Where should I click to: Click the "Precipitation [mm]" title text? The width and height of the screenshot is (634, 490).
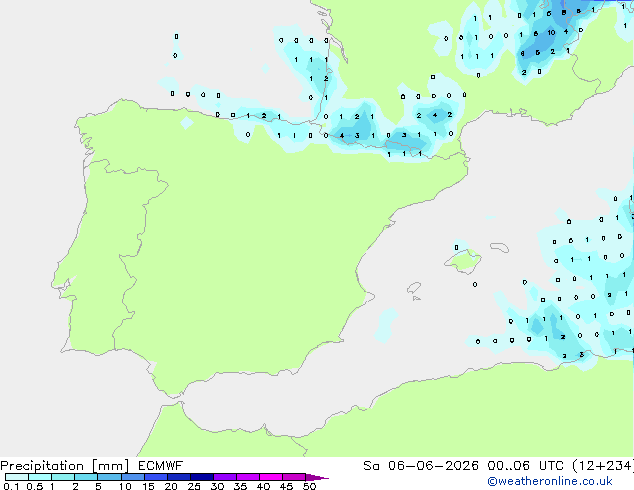(65, 466)
